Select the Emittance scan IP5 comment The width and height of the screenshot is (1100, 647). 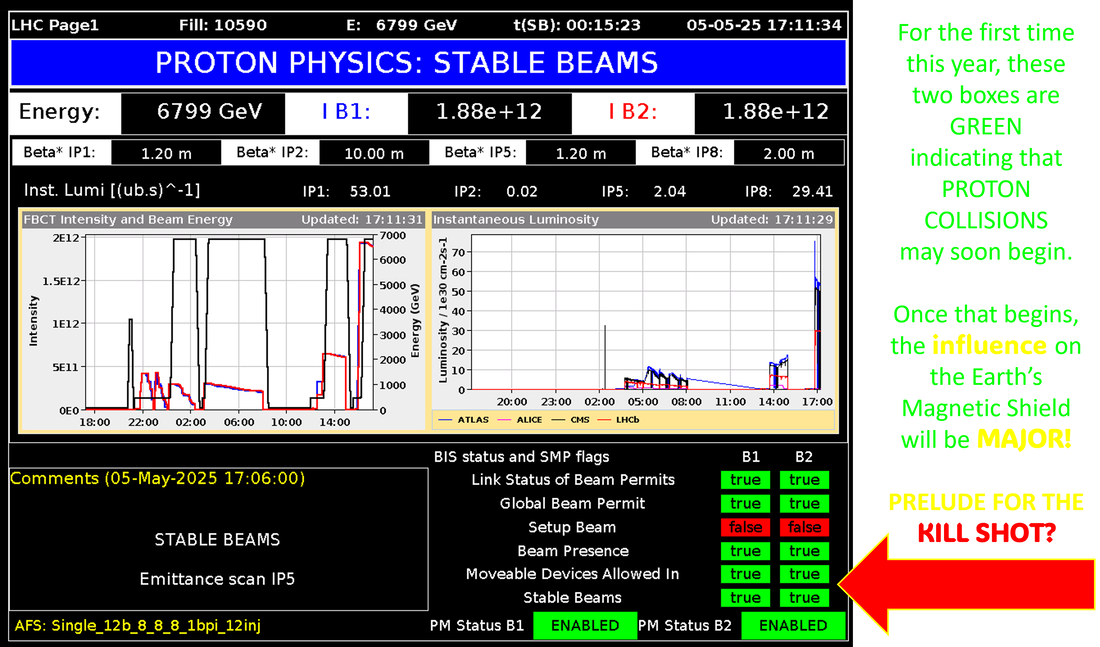[217, 579]
